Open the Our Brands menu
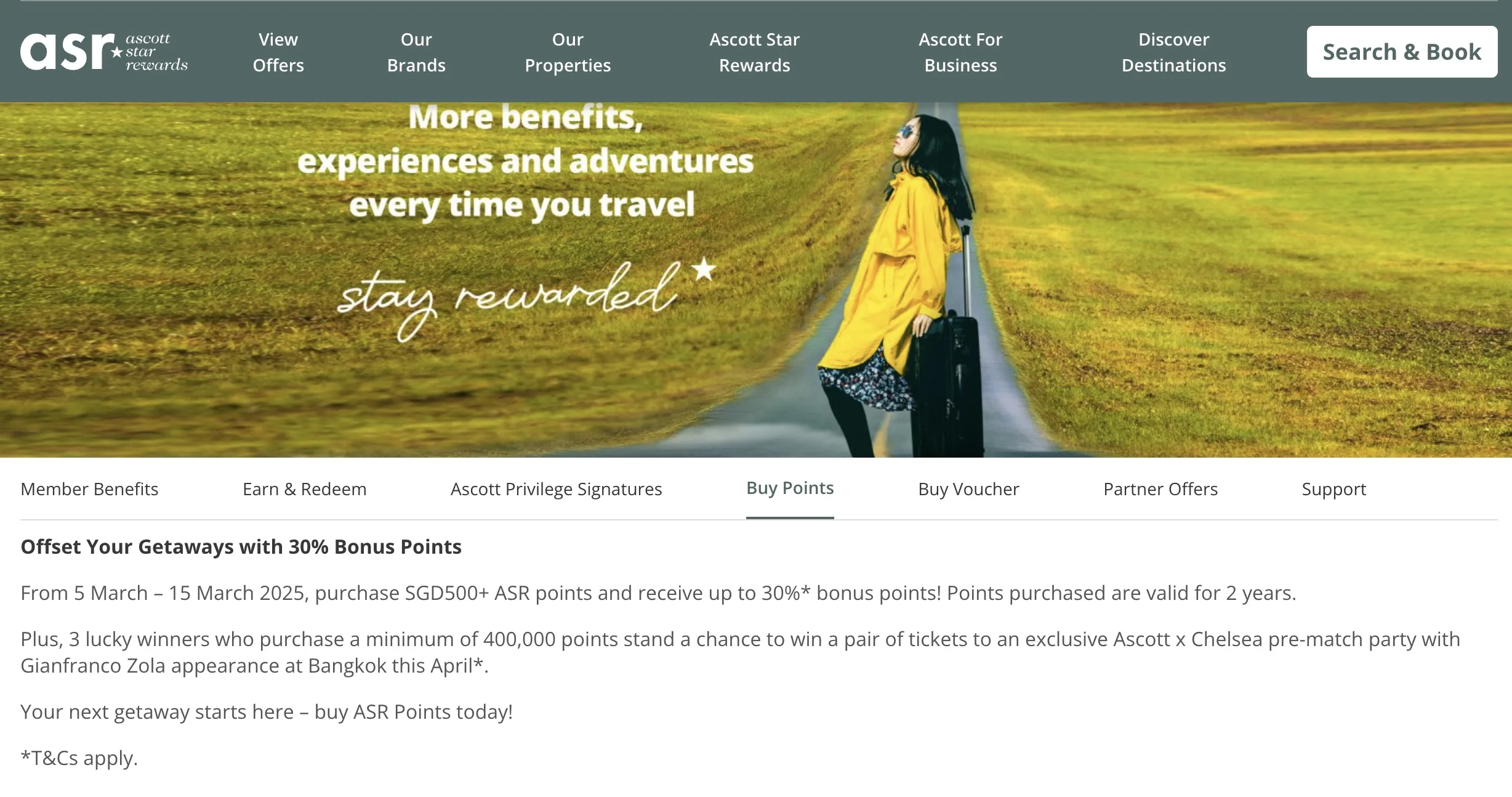1512x797 pixels. pyautogui.click(x=416, y=52)
